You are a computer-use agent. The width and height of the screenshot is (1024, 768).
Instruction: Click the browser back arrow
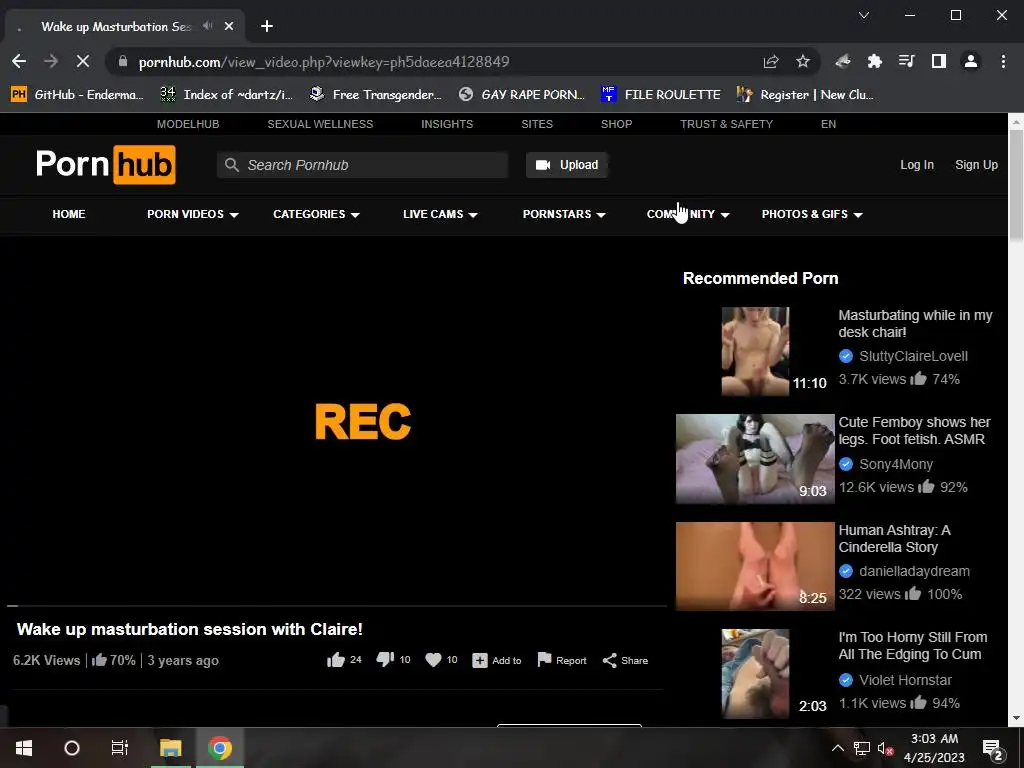coord(19,61)
